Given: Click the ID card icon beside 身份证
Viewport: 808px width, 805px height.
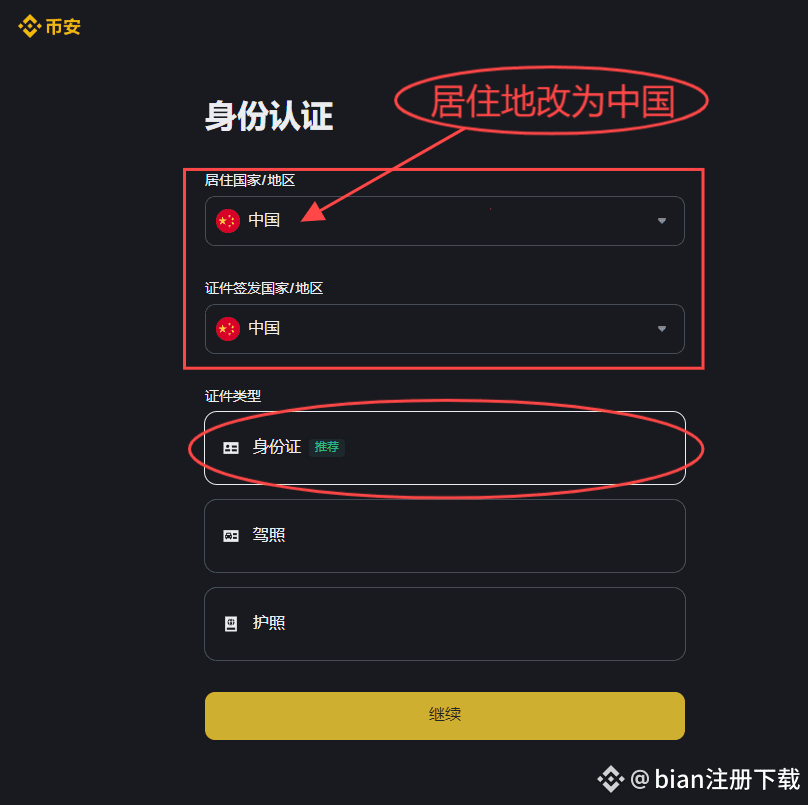Looking at the screenshot, I should click(x=231, y=448).
